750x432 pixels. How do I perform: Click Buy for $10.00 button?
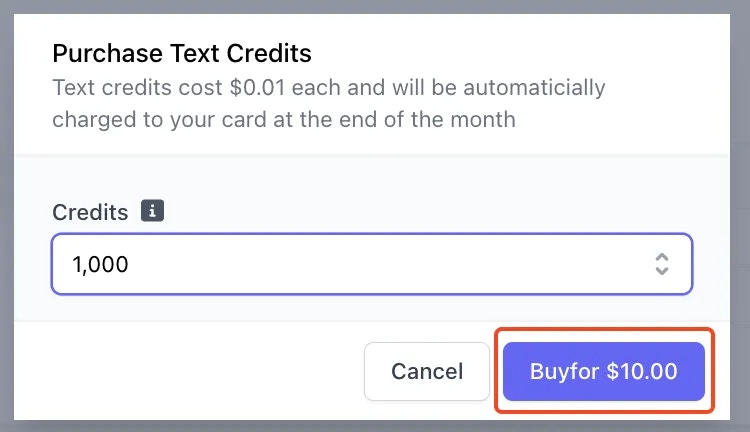(604, 371)
